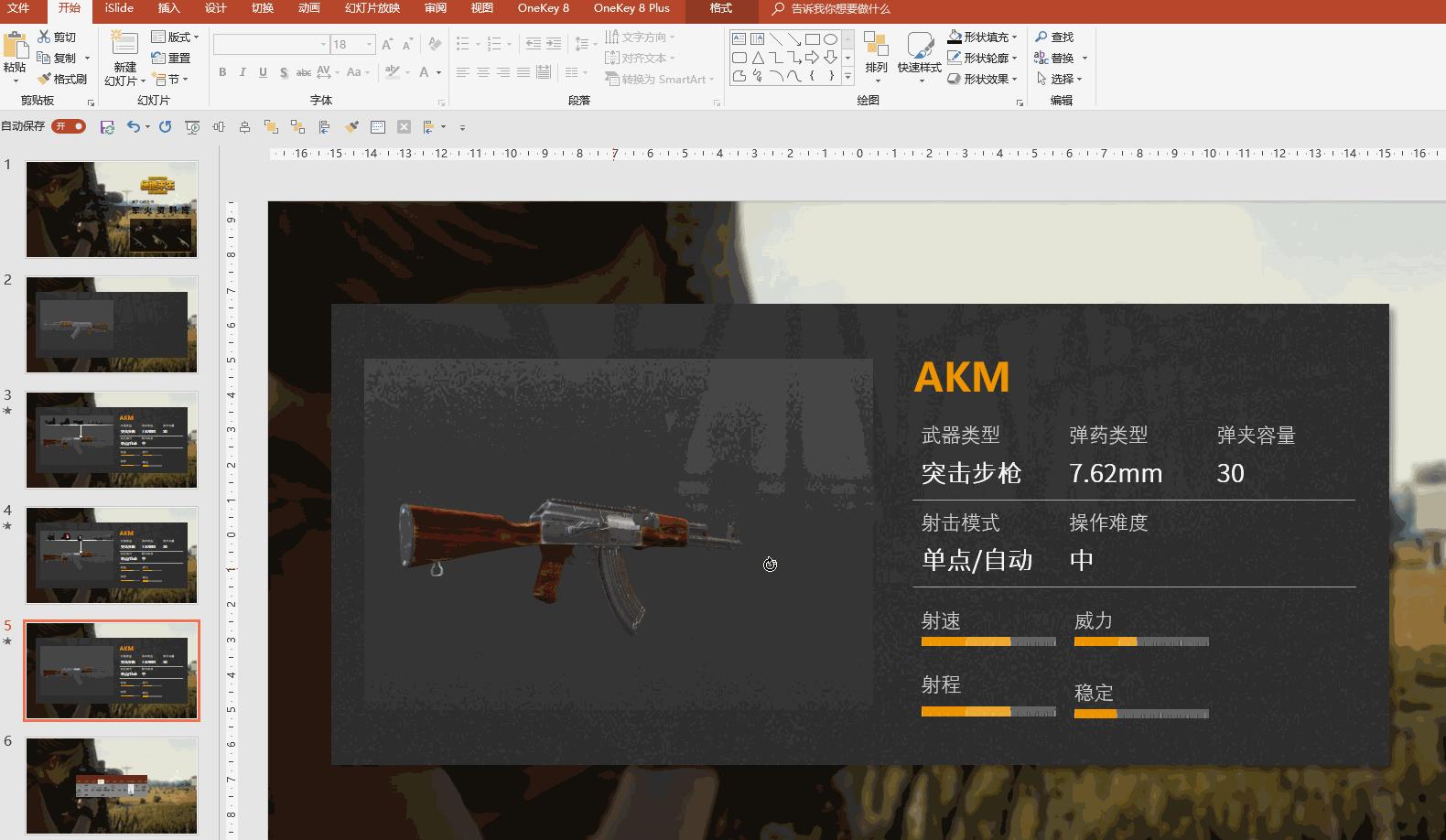Image resolution: width=1446 pixels, height=840 pixels.
Task: Select the Rectangle shape in the gallery
Action: (812, 39)
